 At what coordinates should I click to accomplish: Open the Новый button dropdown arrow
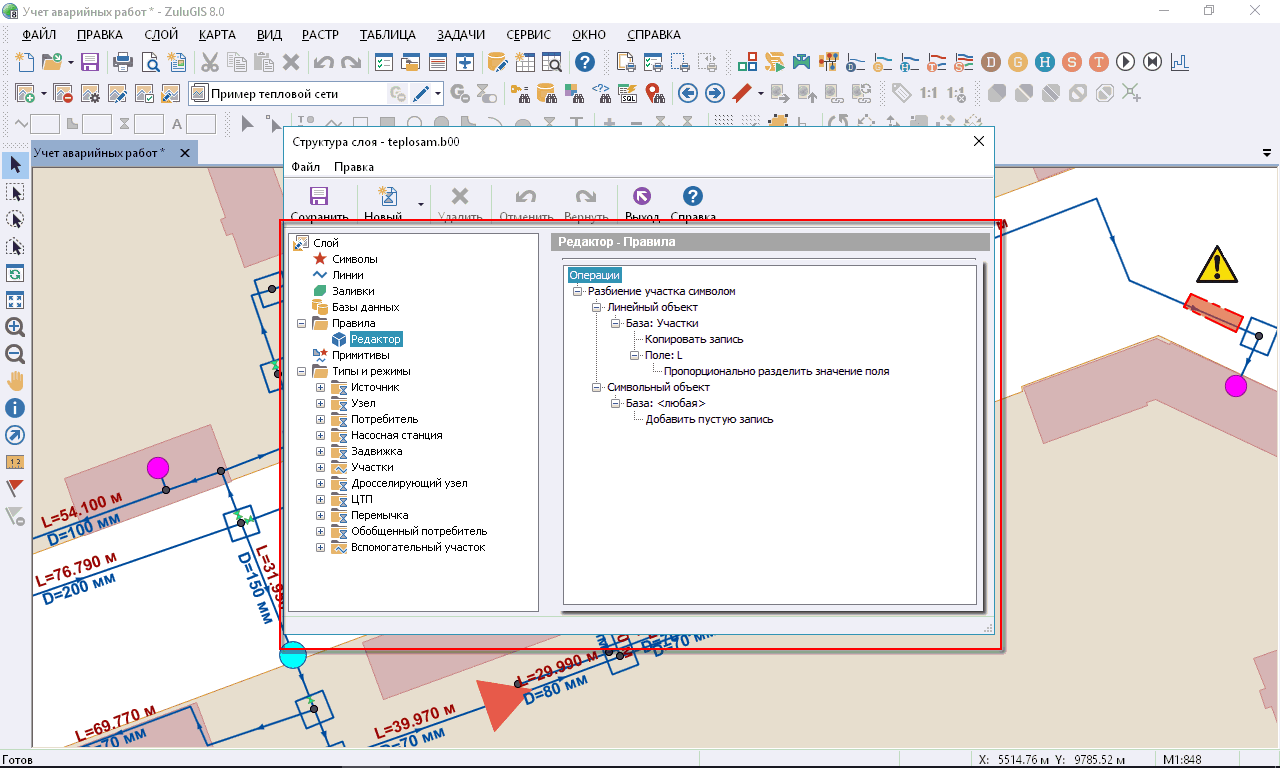420,203
